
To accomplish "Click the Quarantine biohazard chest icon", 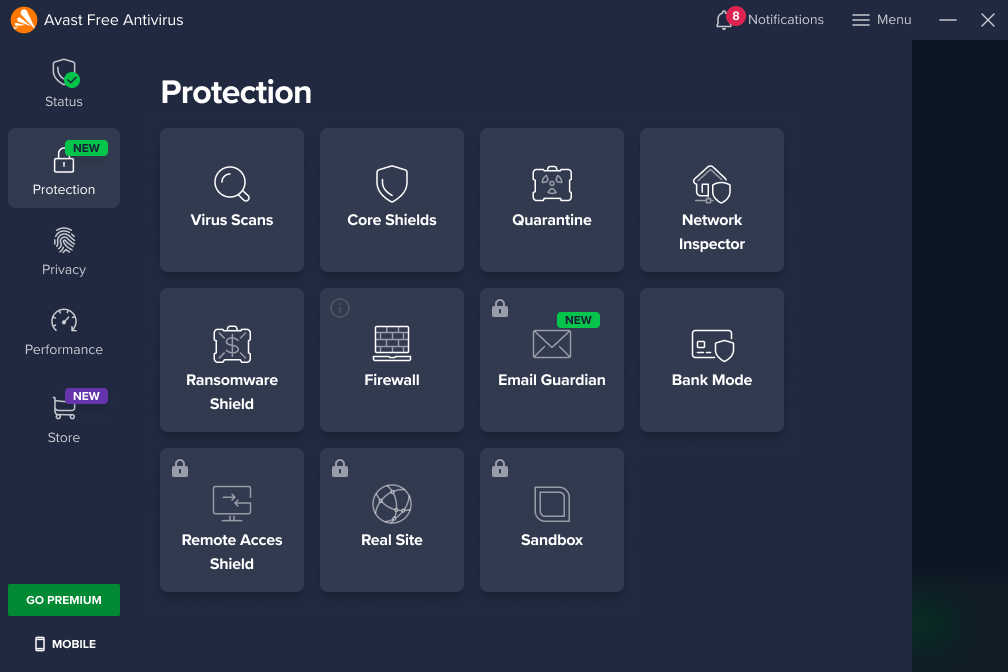I will (x=552, y=184).
